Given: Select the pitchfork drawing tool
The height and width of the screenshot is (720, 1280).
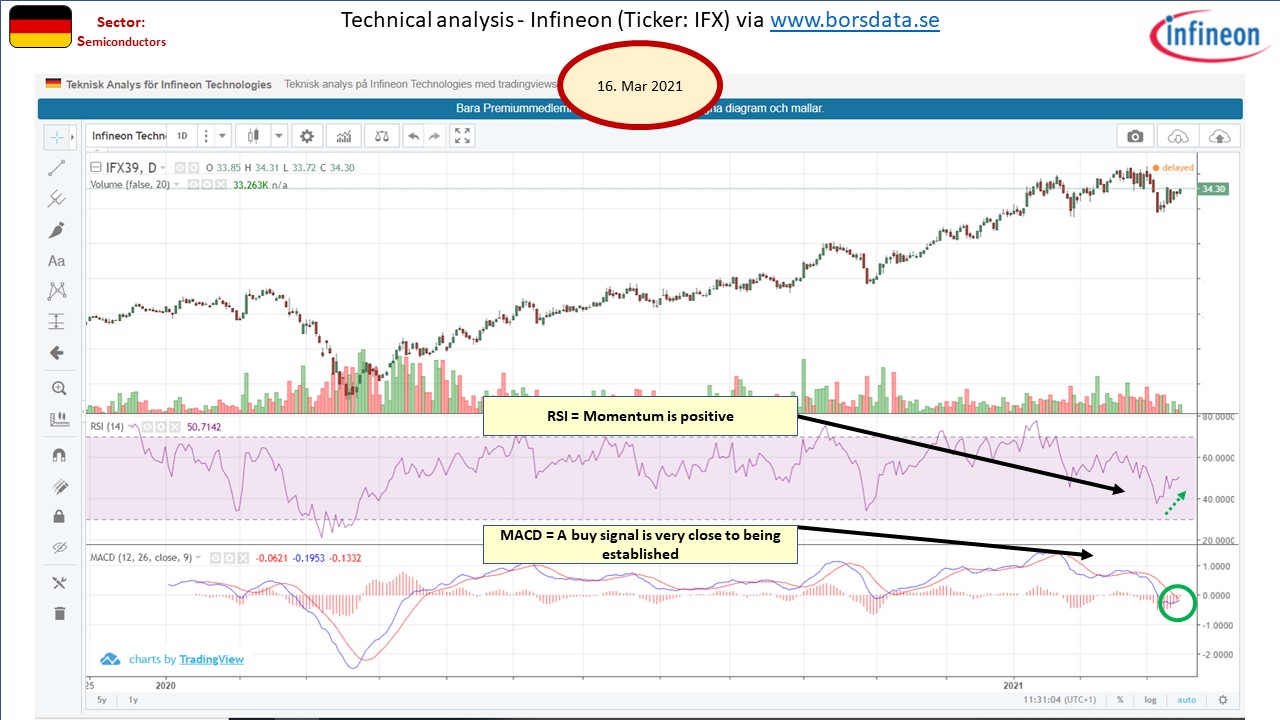Looking at the screenshot, I should pyautogui.click(x=57, y=199).
